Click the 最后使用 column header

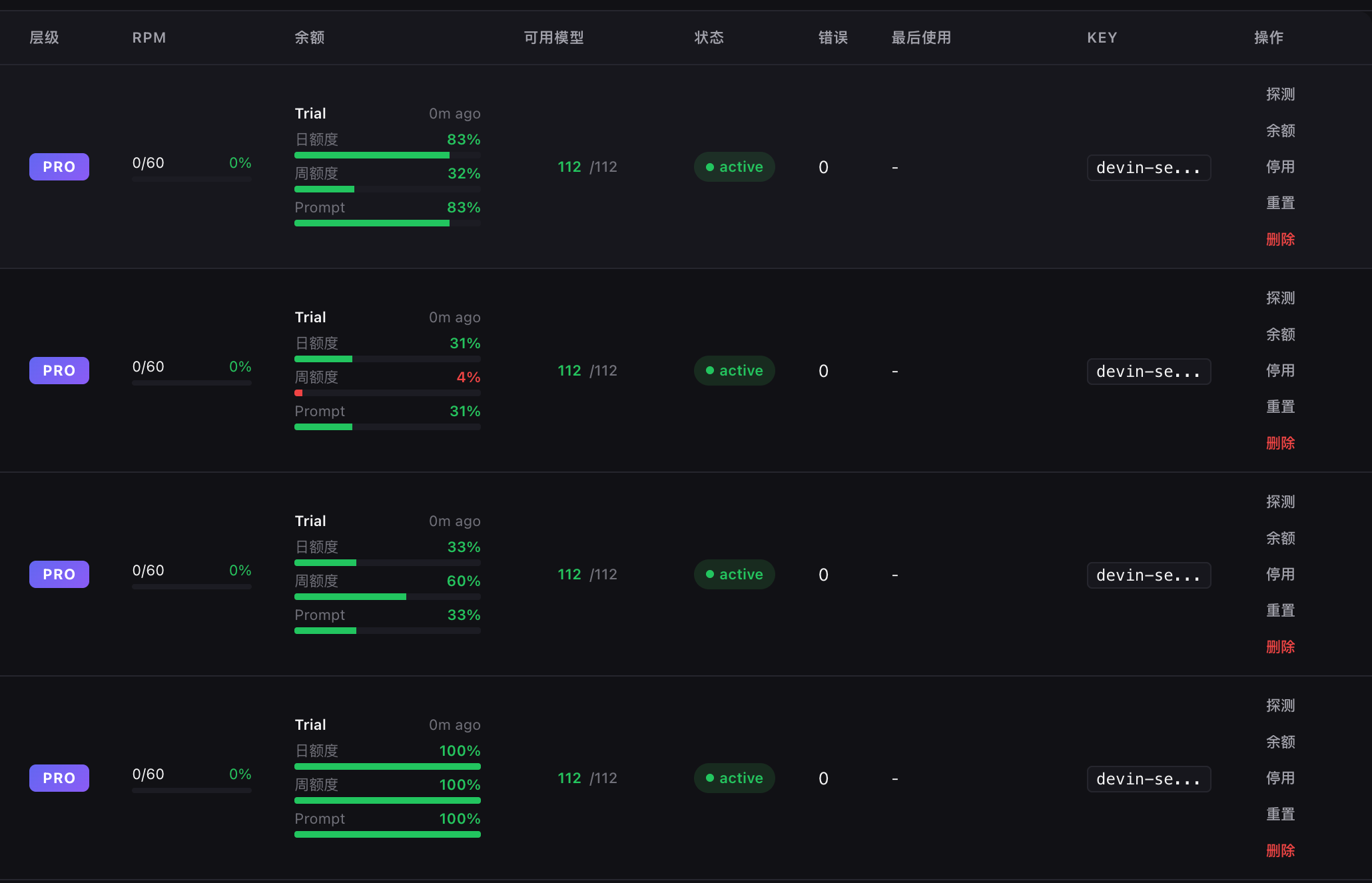[x=921, y=38]
